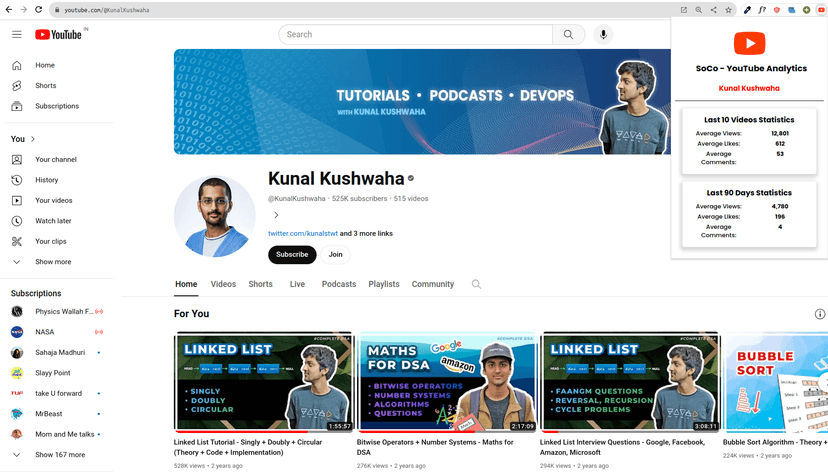Screen dimensions: 828x474
Task: Open Shorts from the sidebar
Action: click(x=45, y=86)
